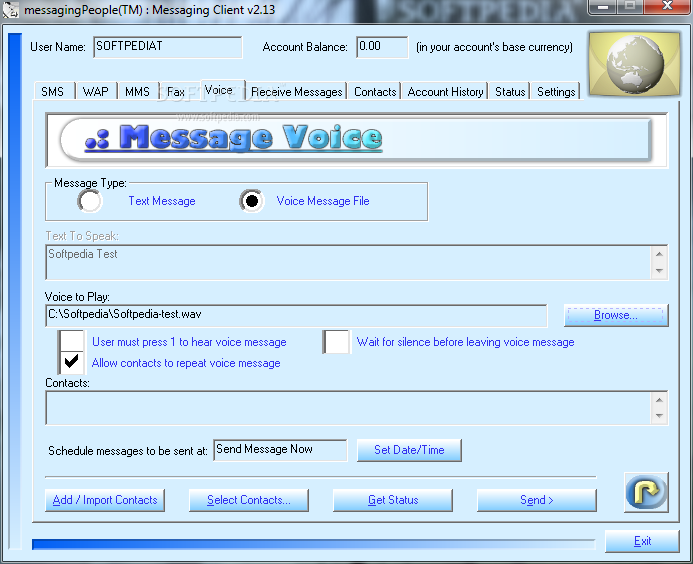Viewport: 693px width, 564px height.
Task: Click the Exit button
Action: click(x=642, y=541)
